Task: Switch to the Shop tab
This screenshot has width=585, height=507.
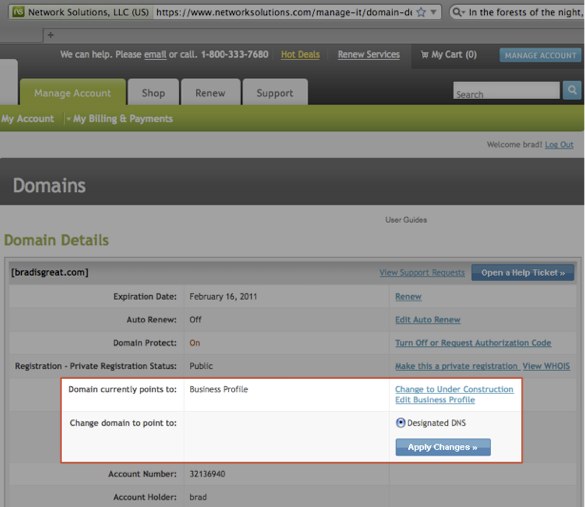Action: [x=153, y=93]
